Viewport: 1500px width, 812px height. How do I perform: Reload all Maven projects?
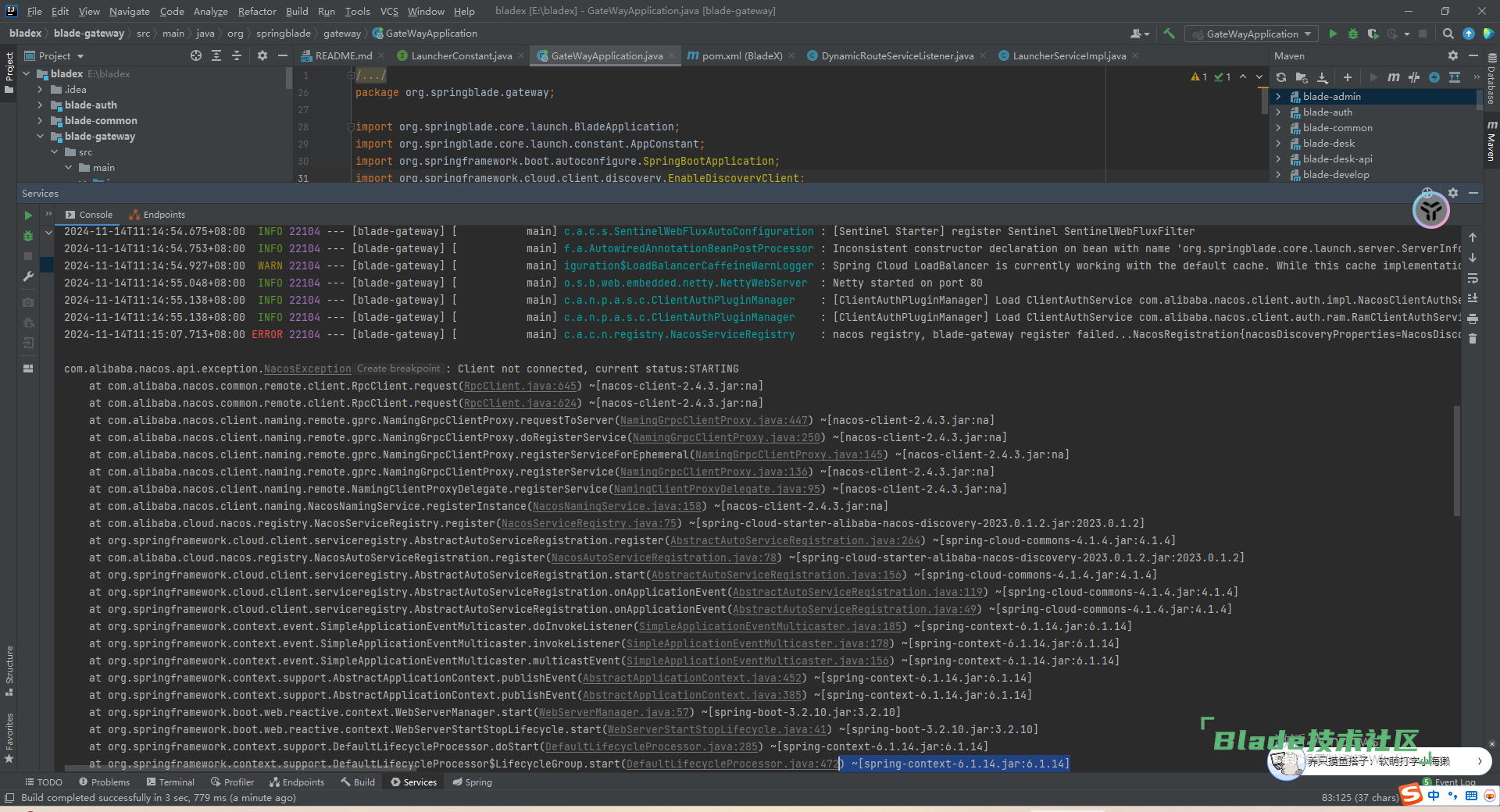coord(1281,77)
